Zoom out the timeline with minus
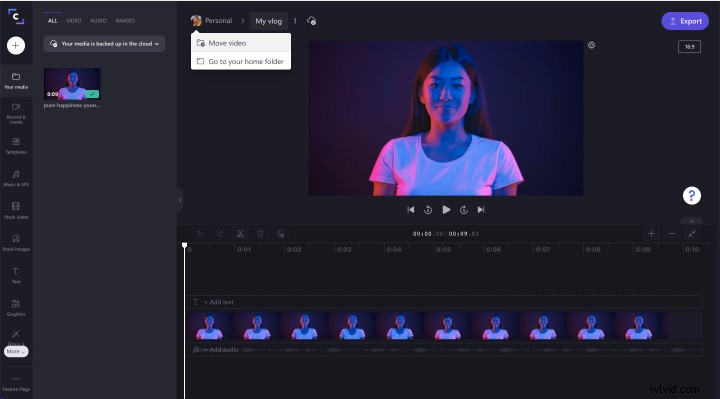720x399 pixels. [672, 234]
